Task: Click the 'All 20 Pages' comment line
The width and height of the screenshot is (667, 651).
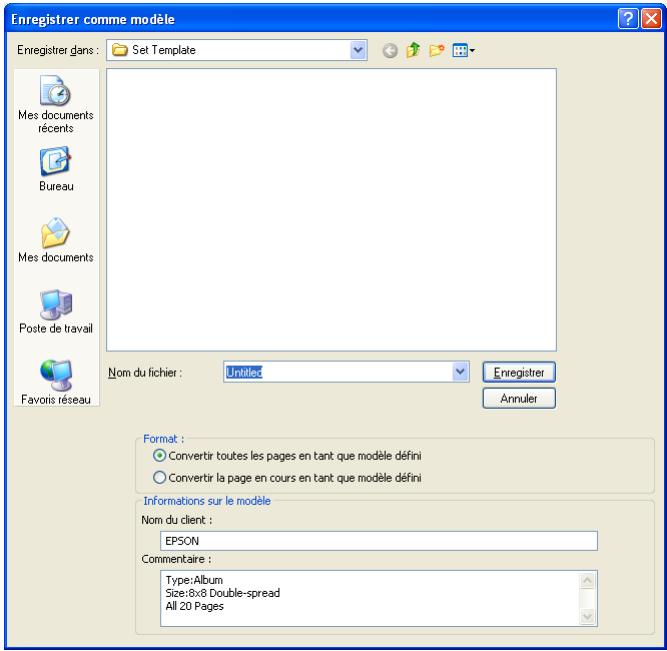Action: [x=194, y=606]
